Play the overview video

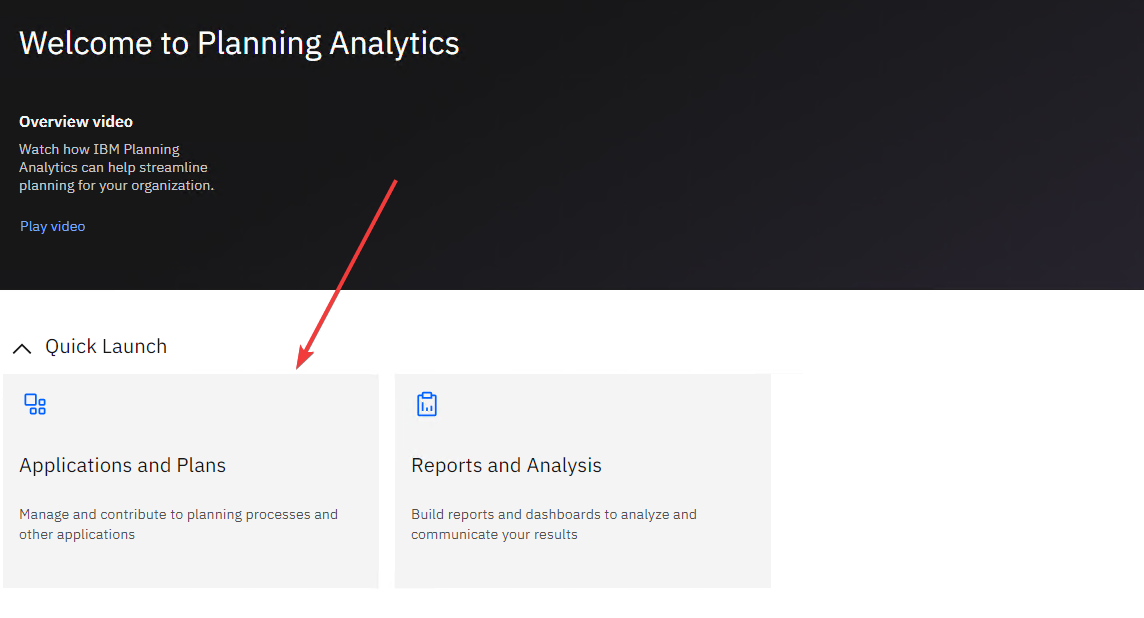pyautogui.click(x=53, y=226)
